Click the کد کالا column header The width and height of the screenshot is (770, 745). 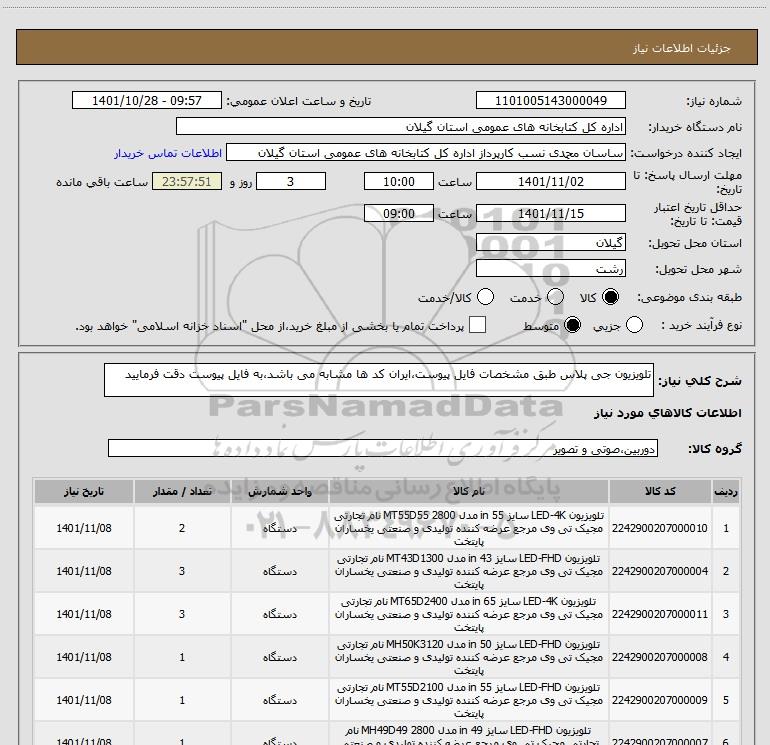pyautogui.click(x=660, y=491)
